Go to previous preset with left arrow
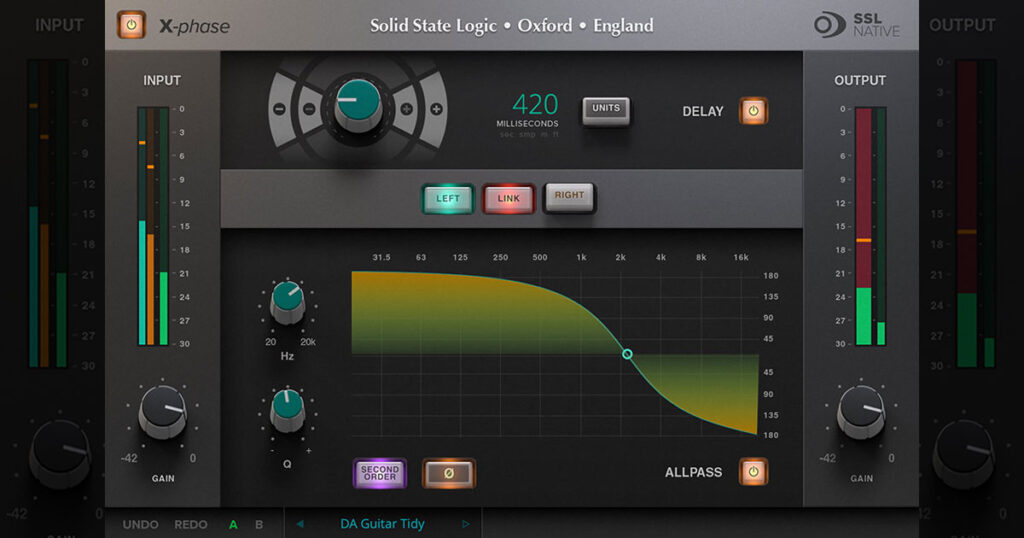 (300, 524)
